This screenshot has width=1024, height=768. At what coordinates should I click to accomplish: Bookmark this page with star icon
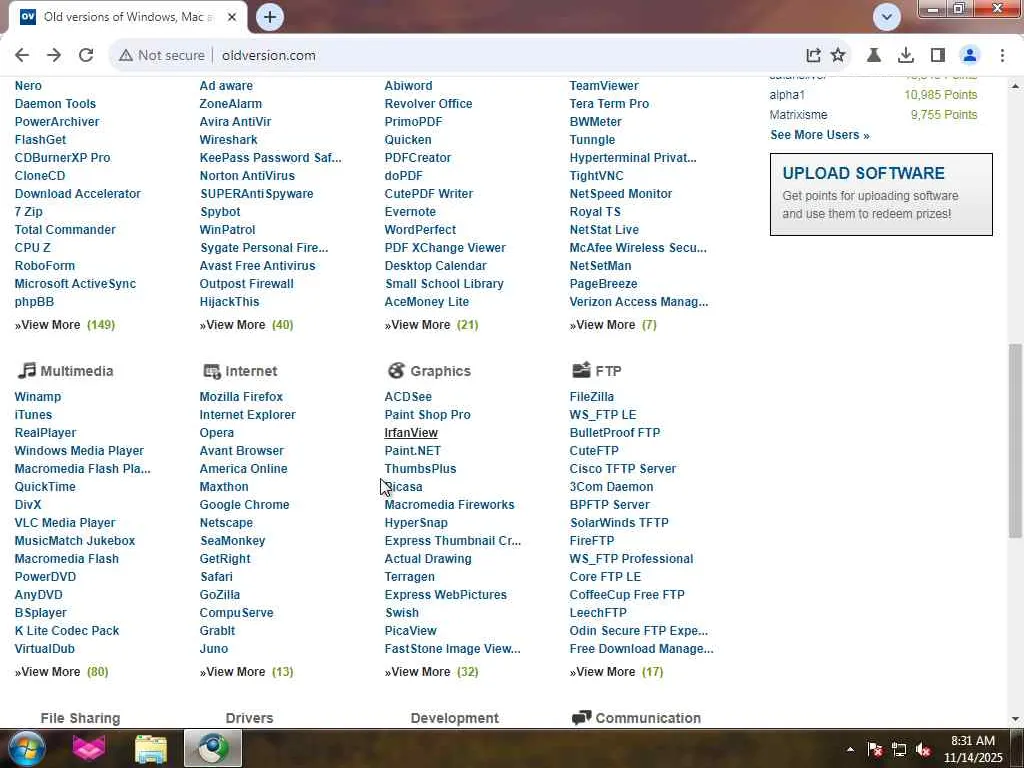[x=838, y=56]
